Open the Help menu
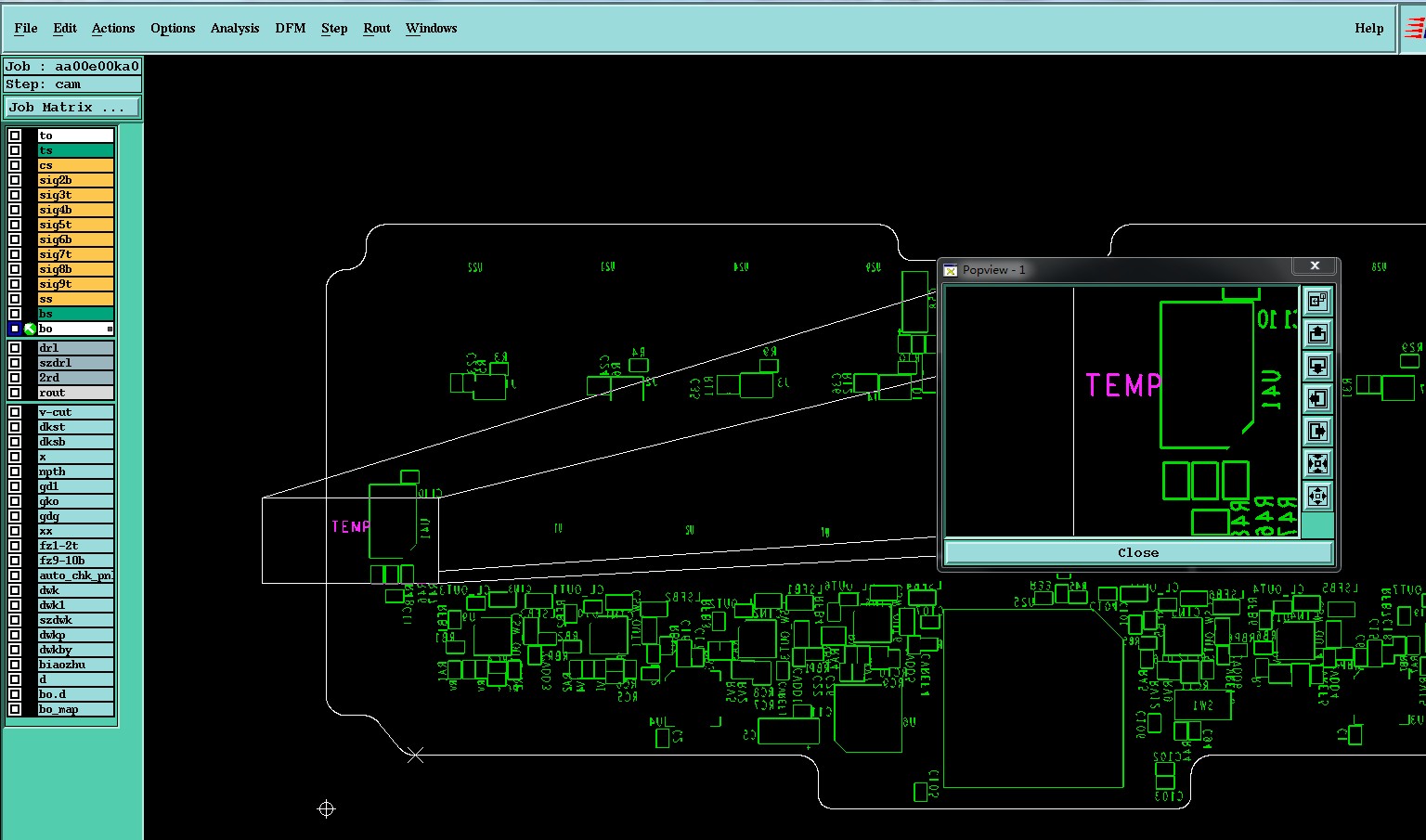This screenshot has height=840, width=1426. click(x=1369, y=28)
